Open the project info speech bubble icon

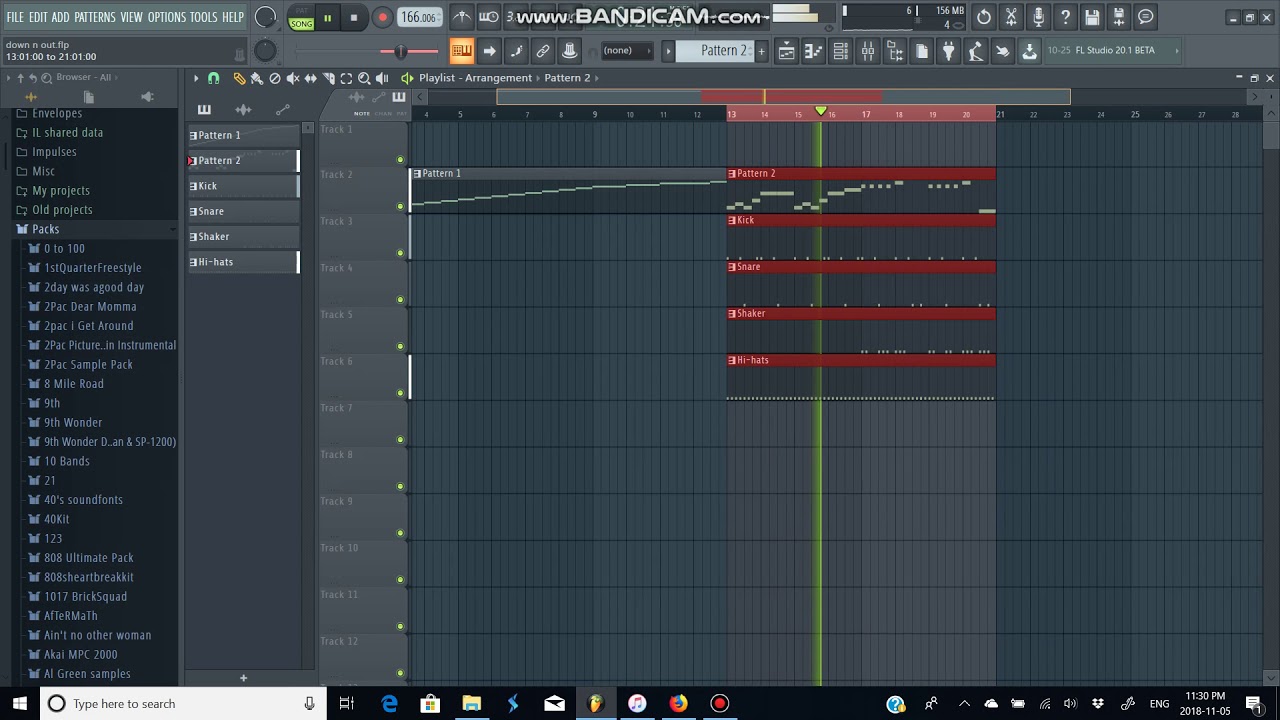click(1146, 17)
